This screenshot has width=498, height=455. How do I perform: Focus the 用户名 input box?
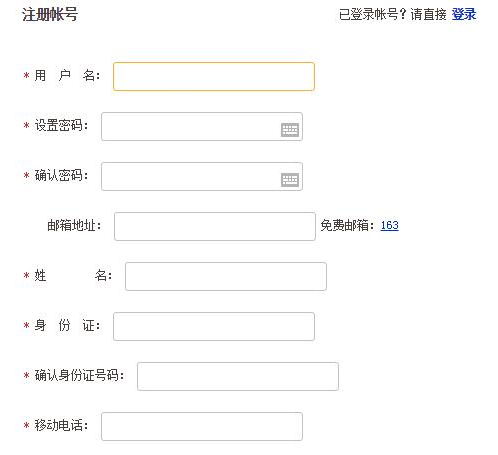click(x=214, y=76)
